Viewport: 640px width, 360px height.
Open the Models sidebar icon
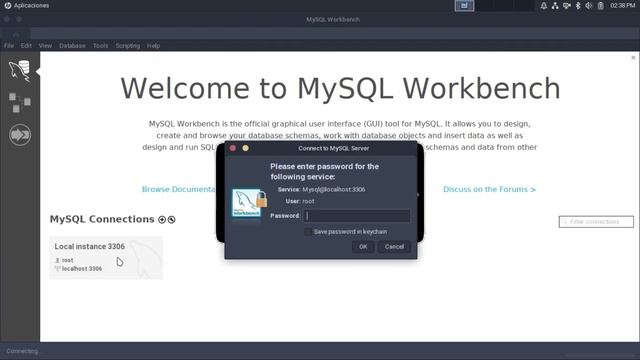click(20, 102)
